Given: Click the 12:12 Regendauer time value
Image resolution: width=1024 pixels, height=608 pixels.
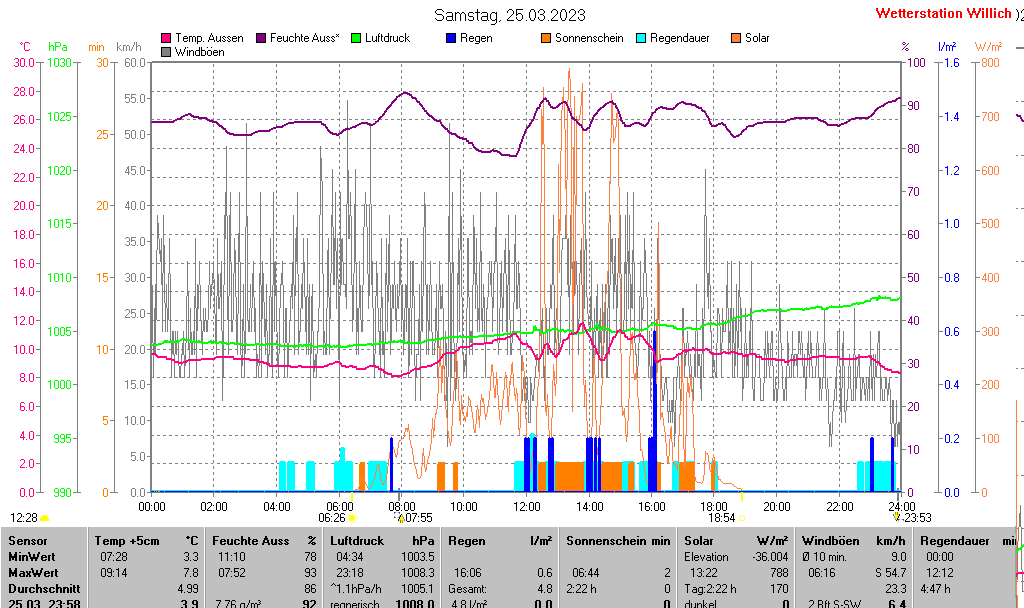Looking at the screenshot, I should [940, 573].
